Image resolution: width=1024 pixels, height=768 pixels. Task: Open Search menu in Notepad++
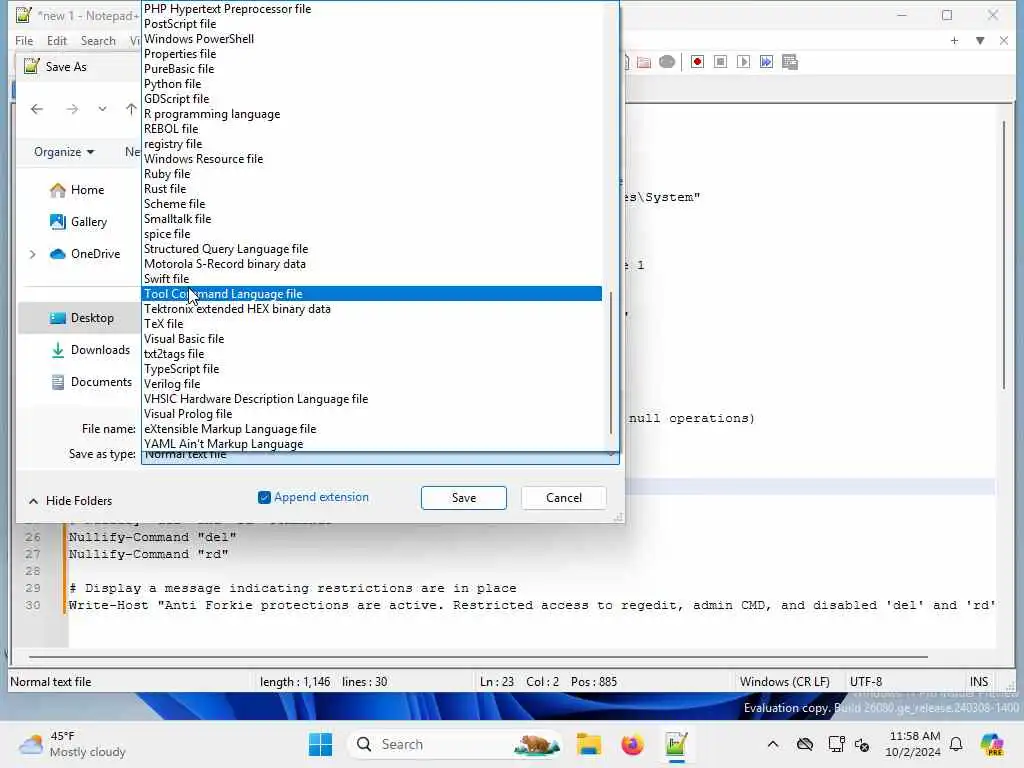tap(98, 40)
